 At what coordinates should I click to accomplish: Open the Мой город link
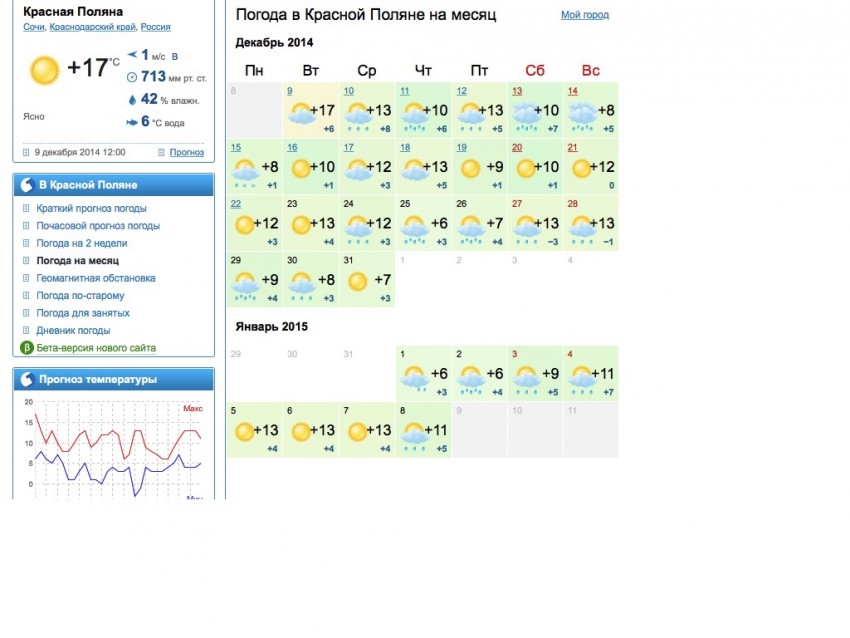pyautogui.click(x=584, y=15)
